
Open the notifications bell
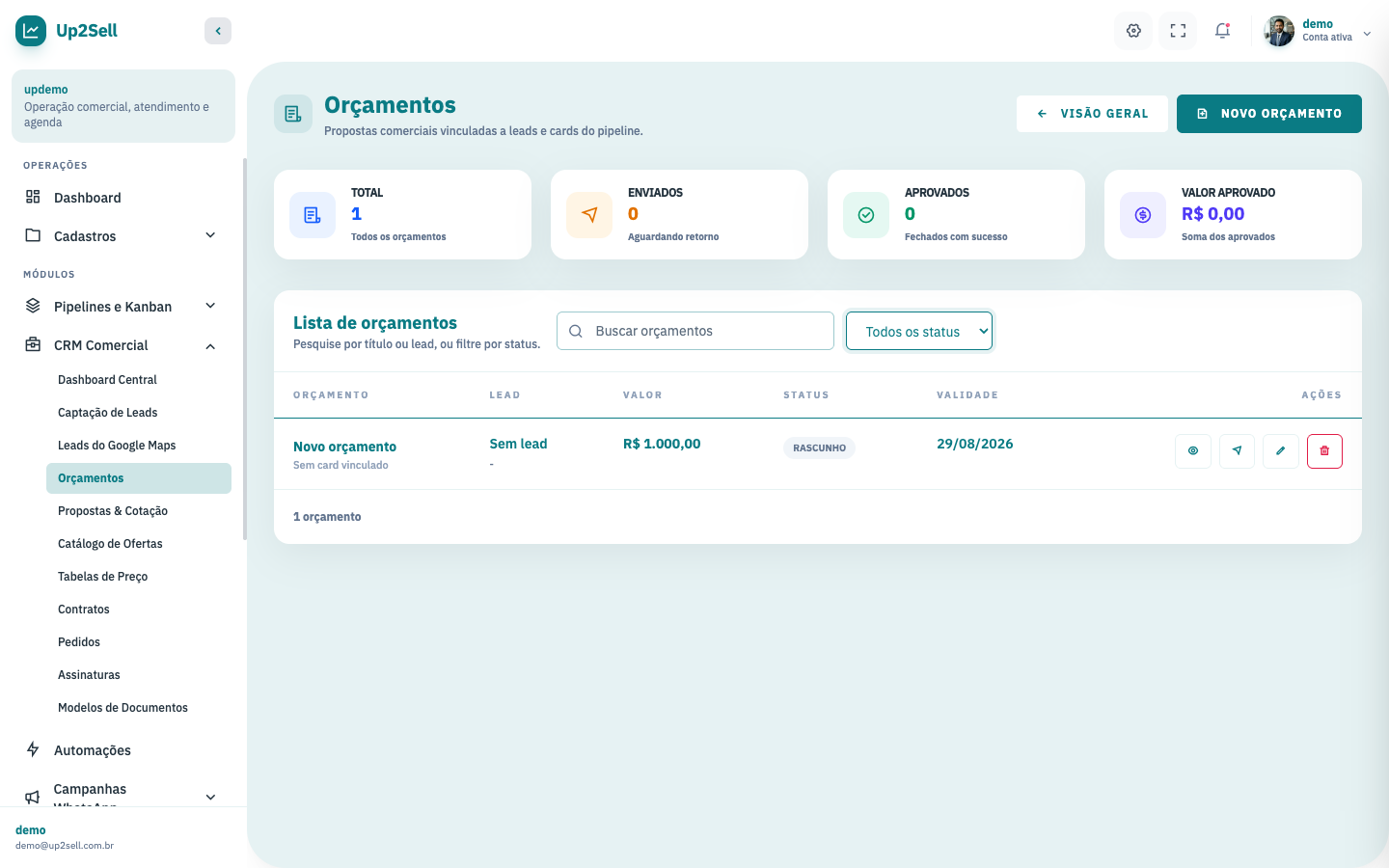(1222, 31)
